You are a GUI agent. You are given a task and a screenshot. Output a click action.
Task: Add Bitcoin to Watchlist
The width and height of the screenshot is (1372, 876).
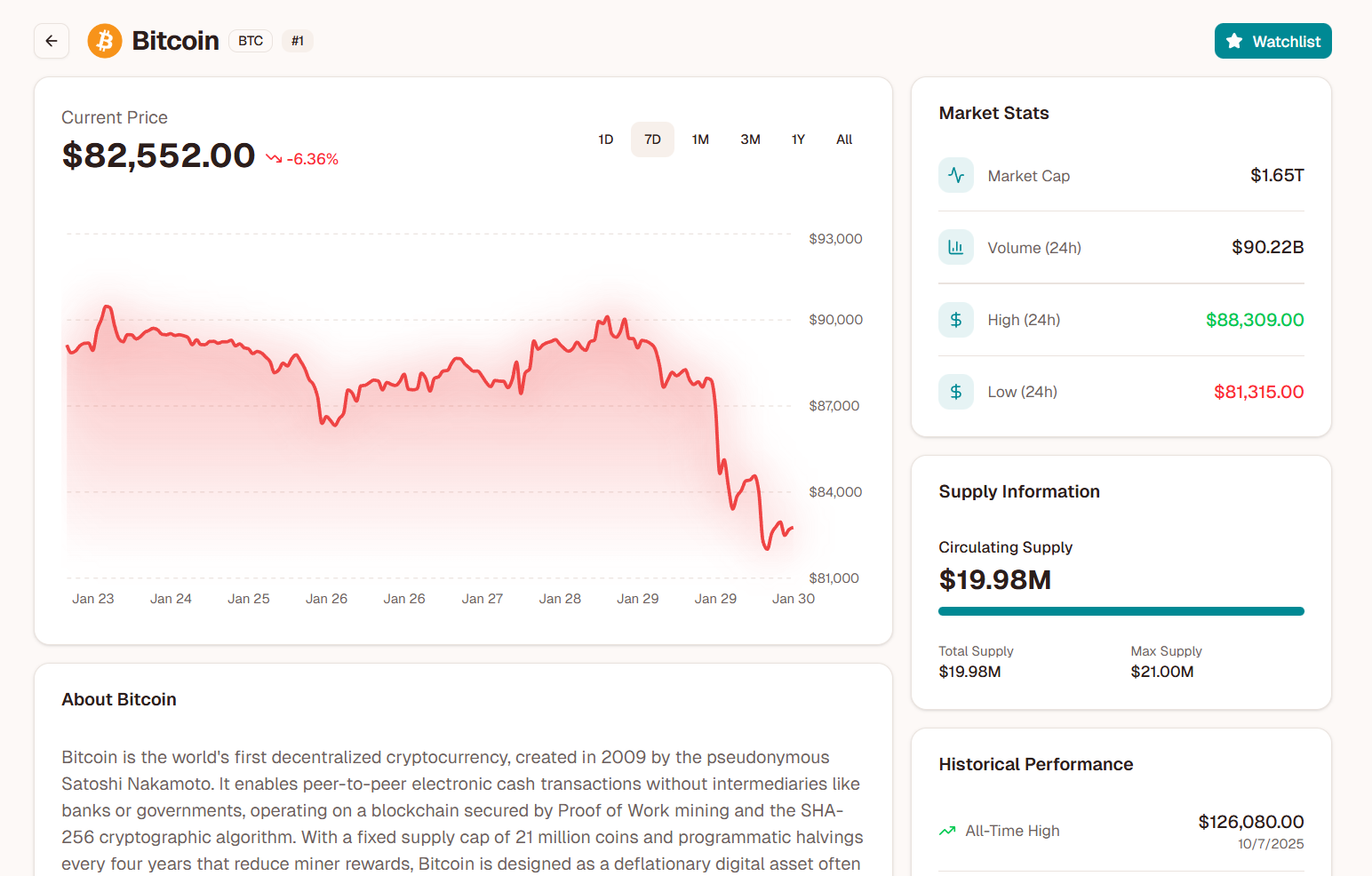tap(1272, 41)
